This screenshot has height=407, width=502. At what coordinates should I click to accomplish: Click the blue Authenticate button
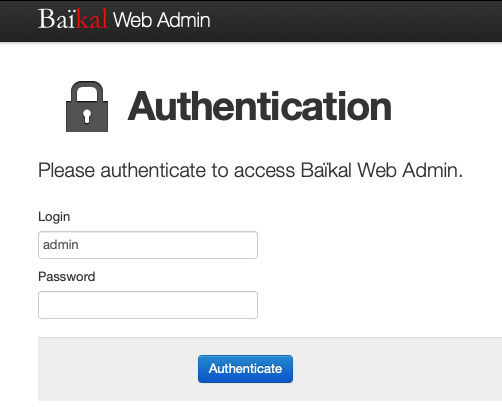point(245,369)
